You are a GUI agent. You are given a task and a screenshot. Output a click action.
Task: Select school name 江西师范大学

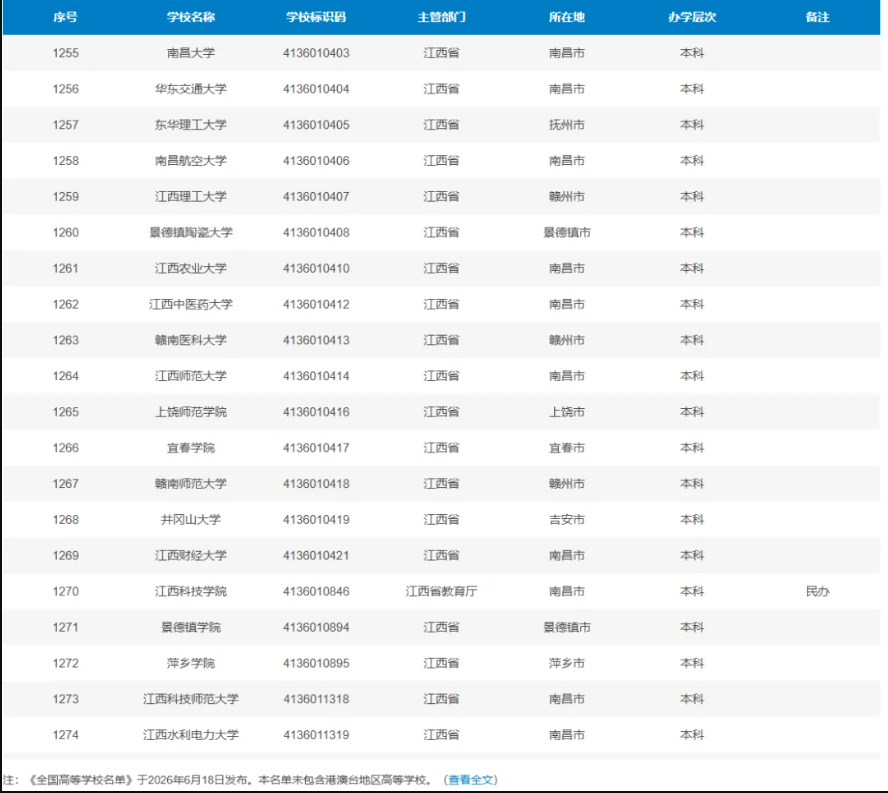point(191,376)
